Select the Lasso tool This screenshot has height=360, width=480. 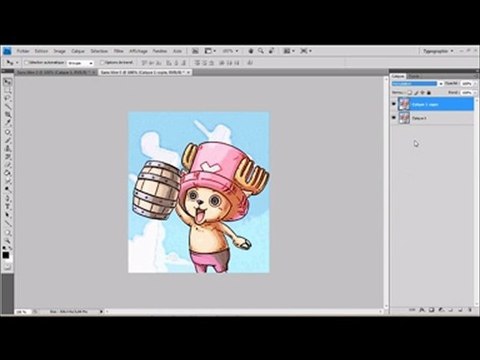pyautogui.click(x=7, y=98)
